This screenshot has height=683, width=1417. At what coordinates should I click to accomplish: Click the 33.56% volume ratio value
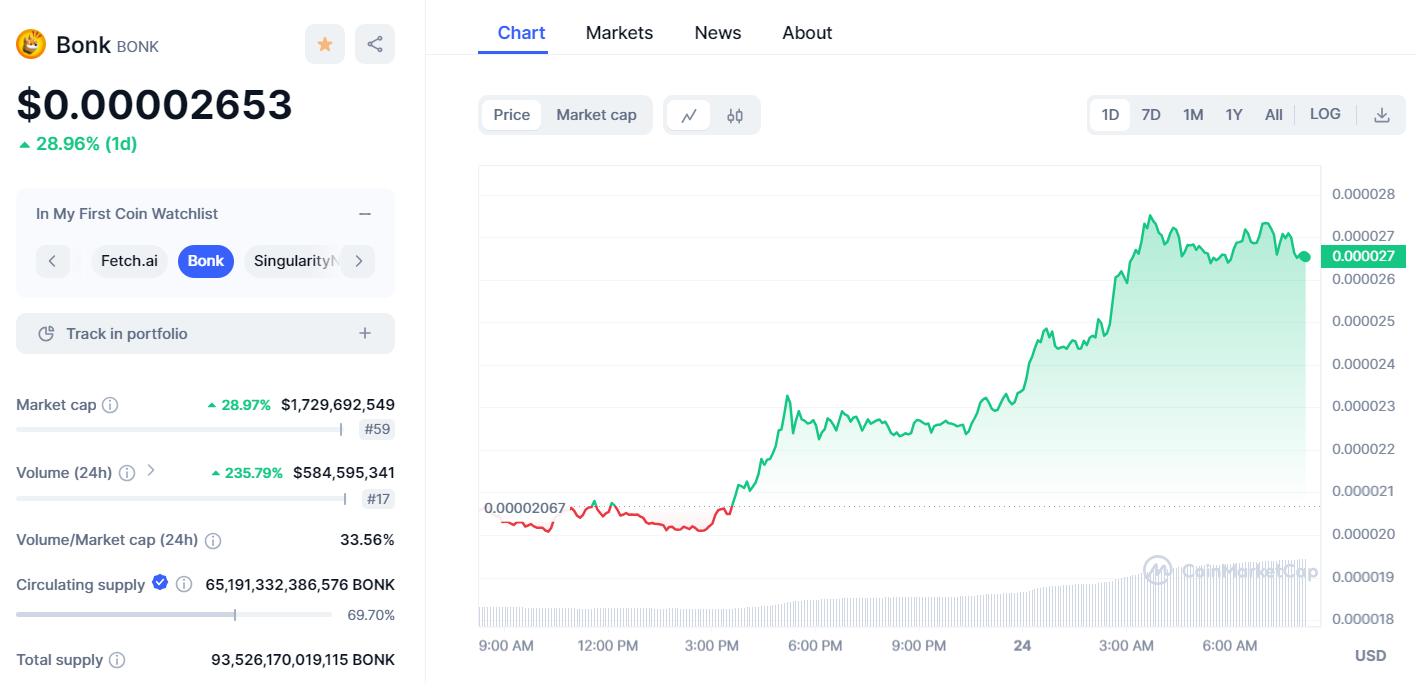(x=367, y=540)
